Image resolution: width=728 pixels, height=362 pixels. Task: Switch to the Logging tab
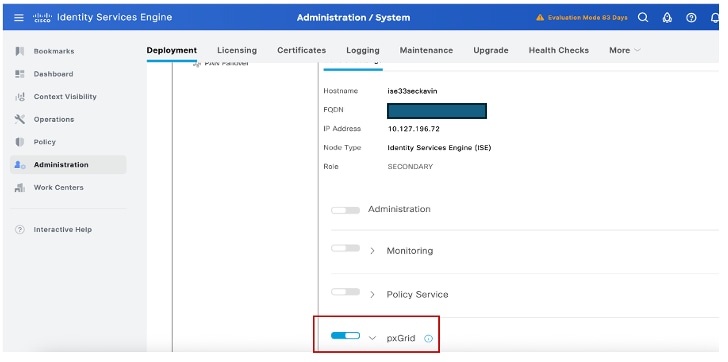point(363,50)
